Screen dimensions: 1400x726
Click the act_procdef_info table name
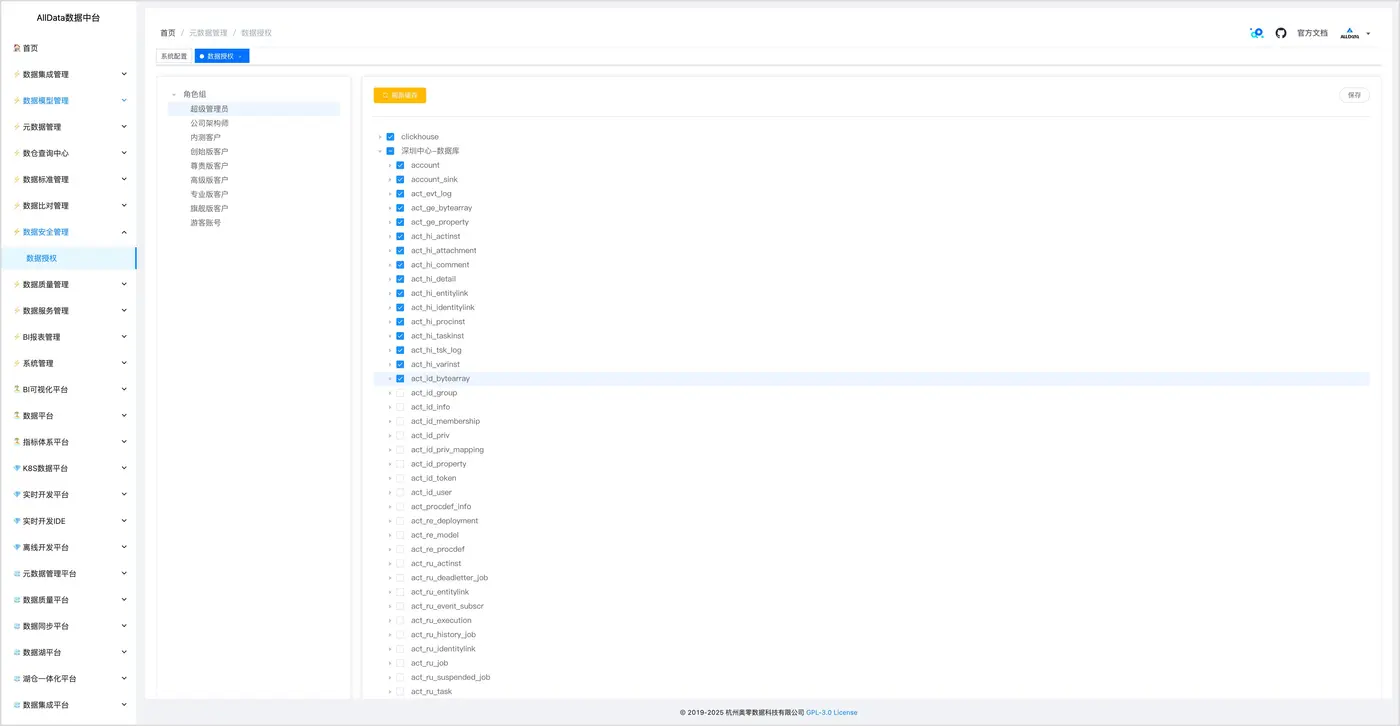coord(441,507)
